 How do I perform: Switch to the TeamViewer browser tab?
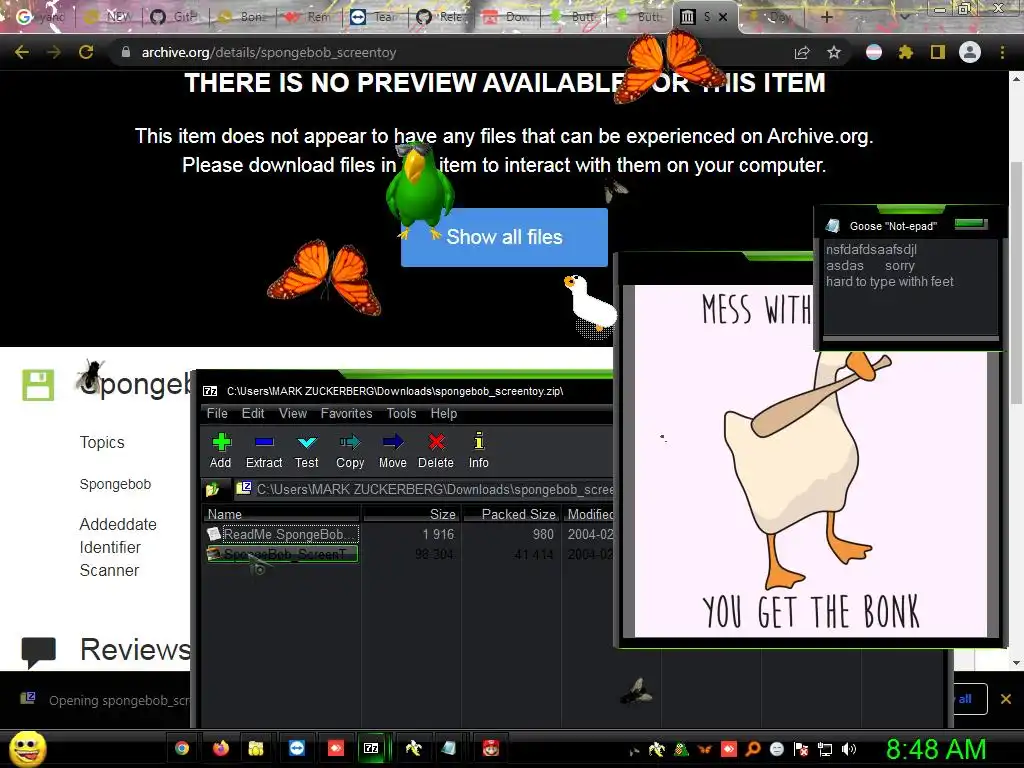point(376,16)
